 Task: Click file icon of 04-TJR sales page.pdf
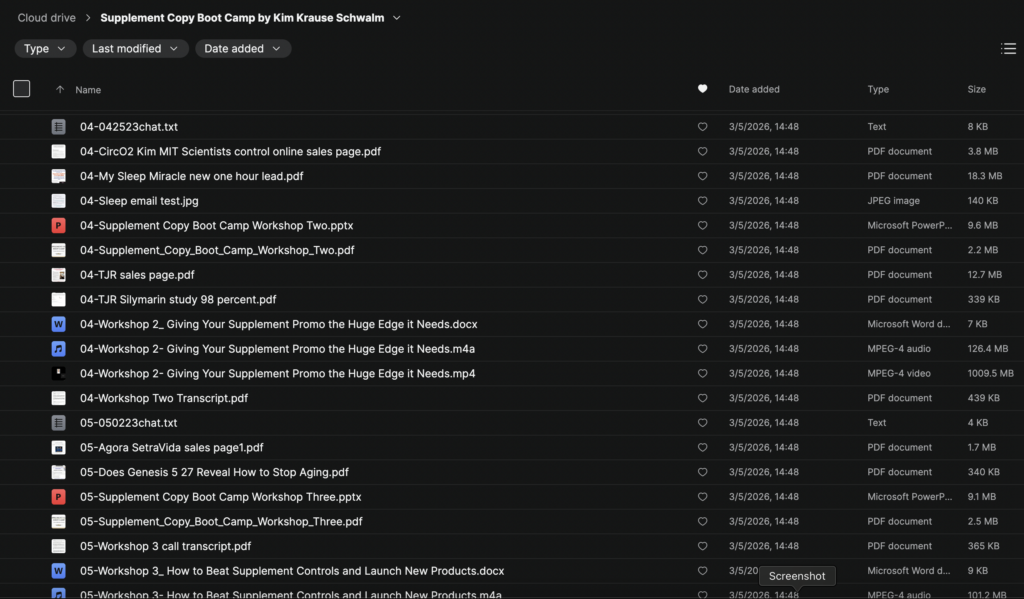point(58,275)
